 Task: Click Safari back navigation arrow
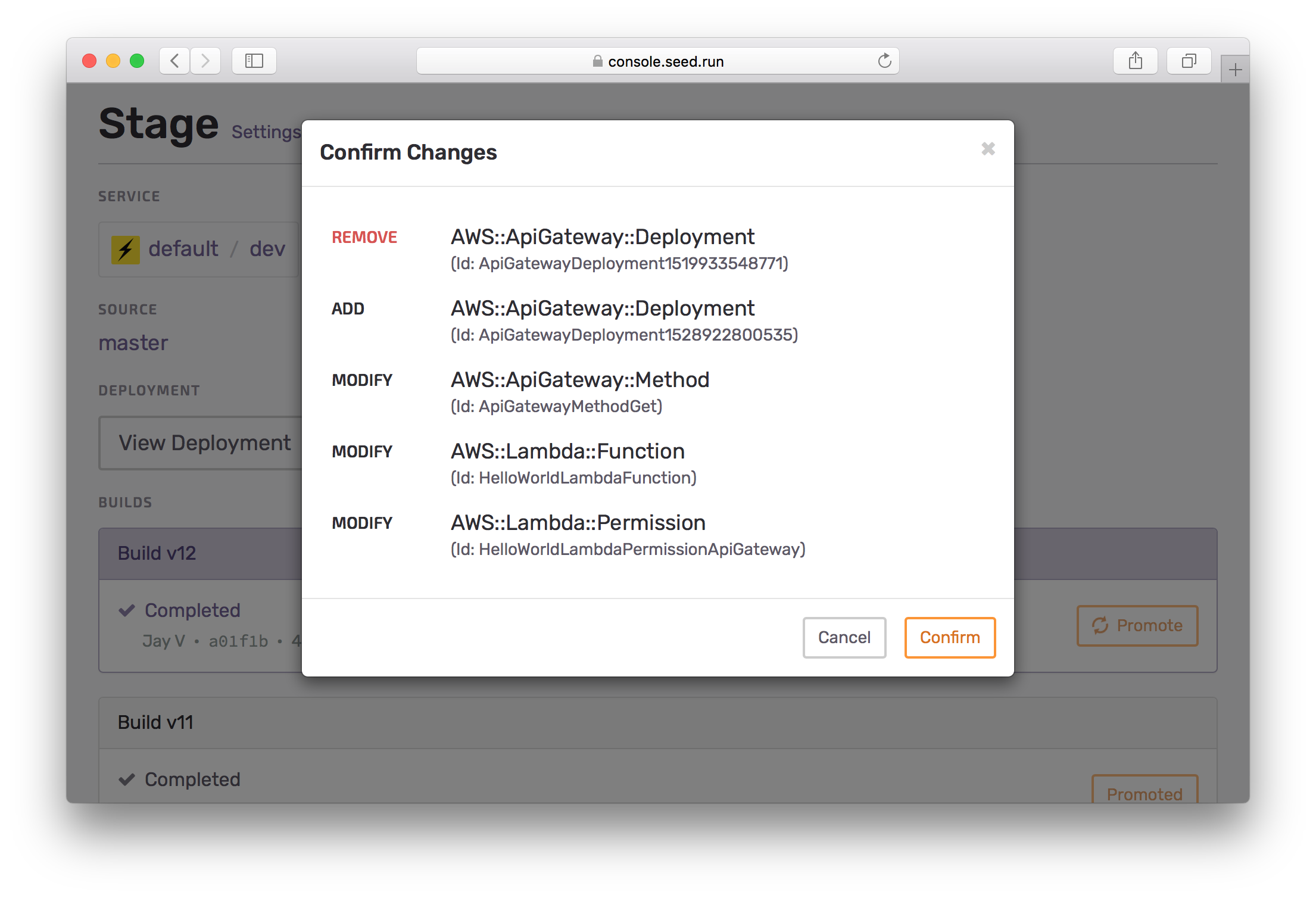[x=174, y=61]
